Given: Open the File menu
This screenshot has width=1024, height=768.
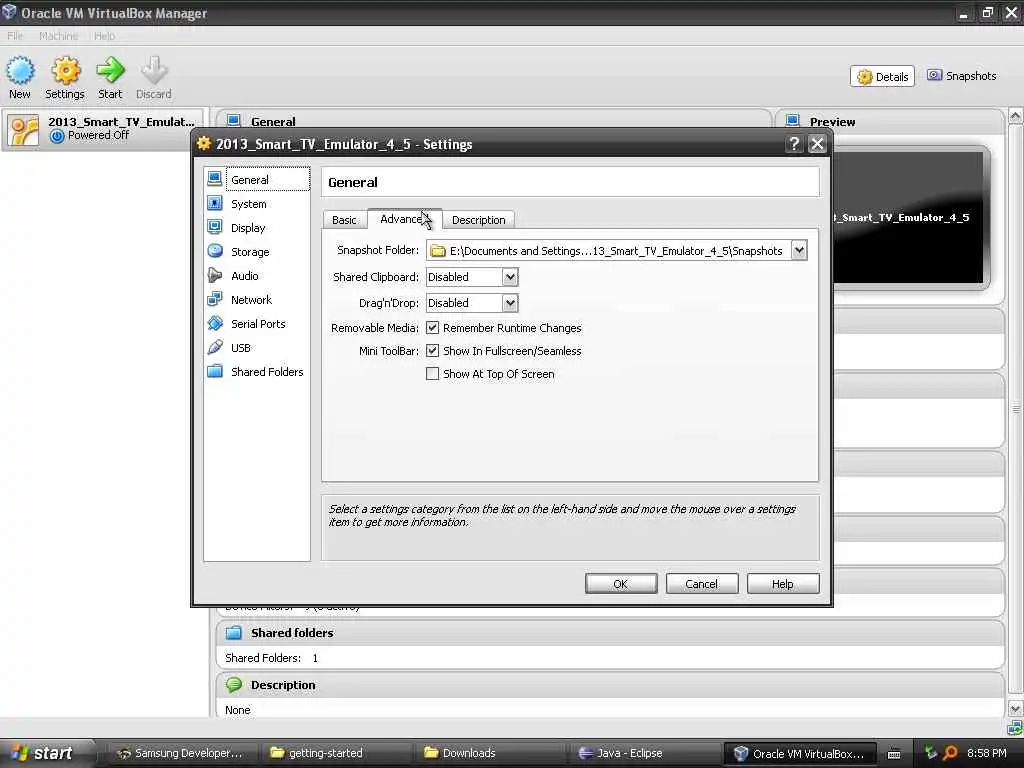Looking at the screenshot, I should 15,36.
